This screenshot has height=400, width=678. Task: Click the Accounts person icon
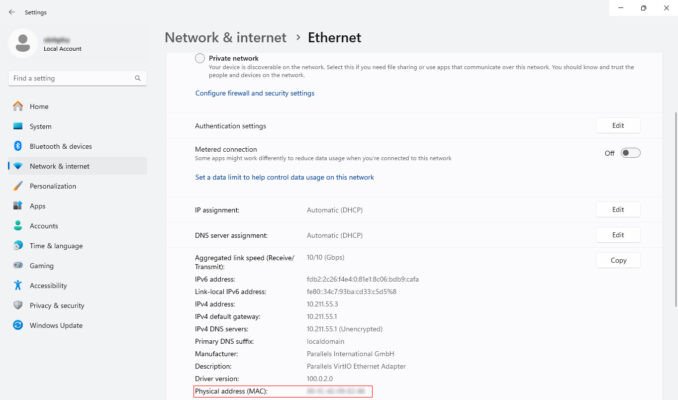[x=18, y=226]
